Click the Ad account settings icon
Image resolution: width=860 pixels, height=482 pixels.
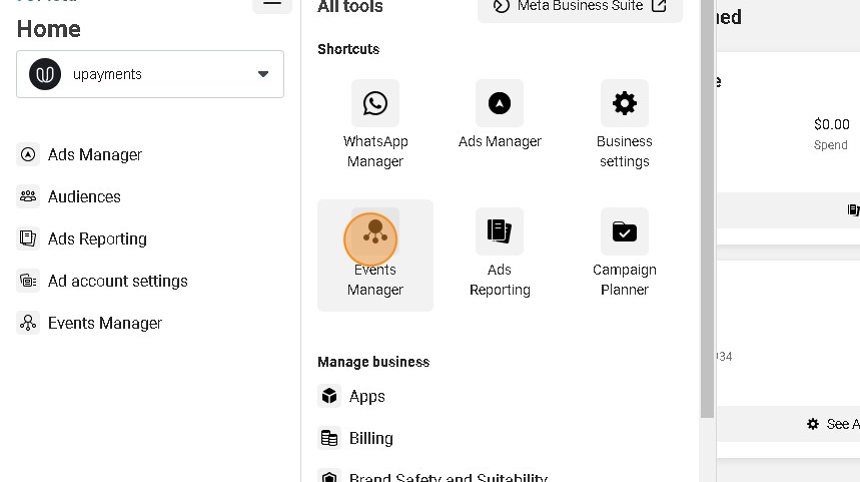tap(28, 281)
